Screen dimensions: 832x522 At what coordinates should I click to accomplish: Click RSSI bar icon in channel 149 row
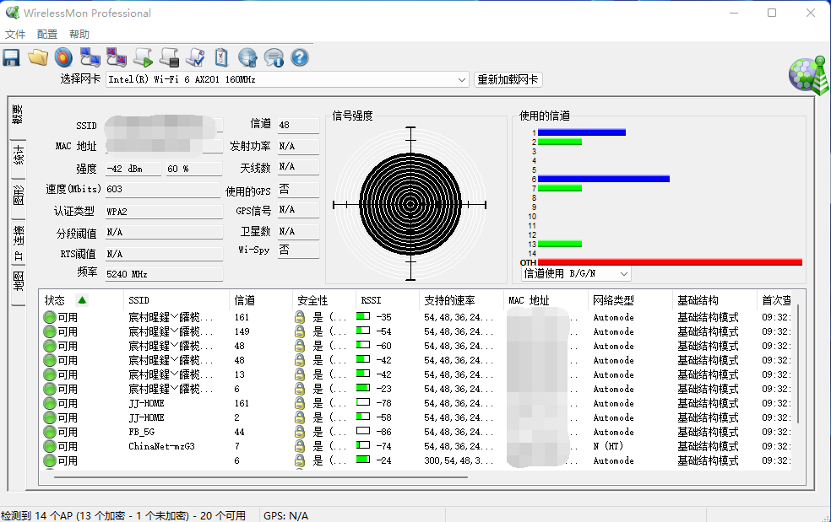coord(363,331)
